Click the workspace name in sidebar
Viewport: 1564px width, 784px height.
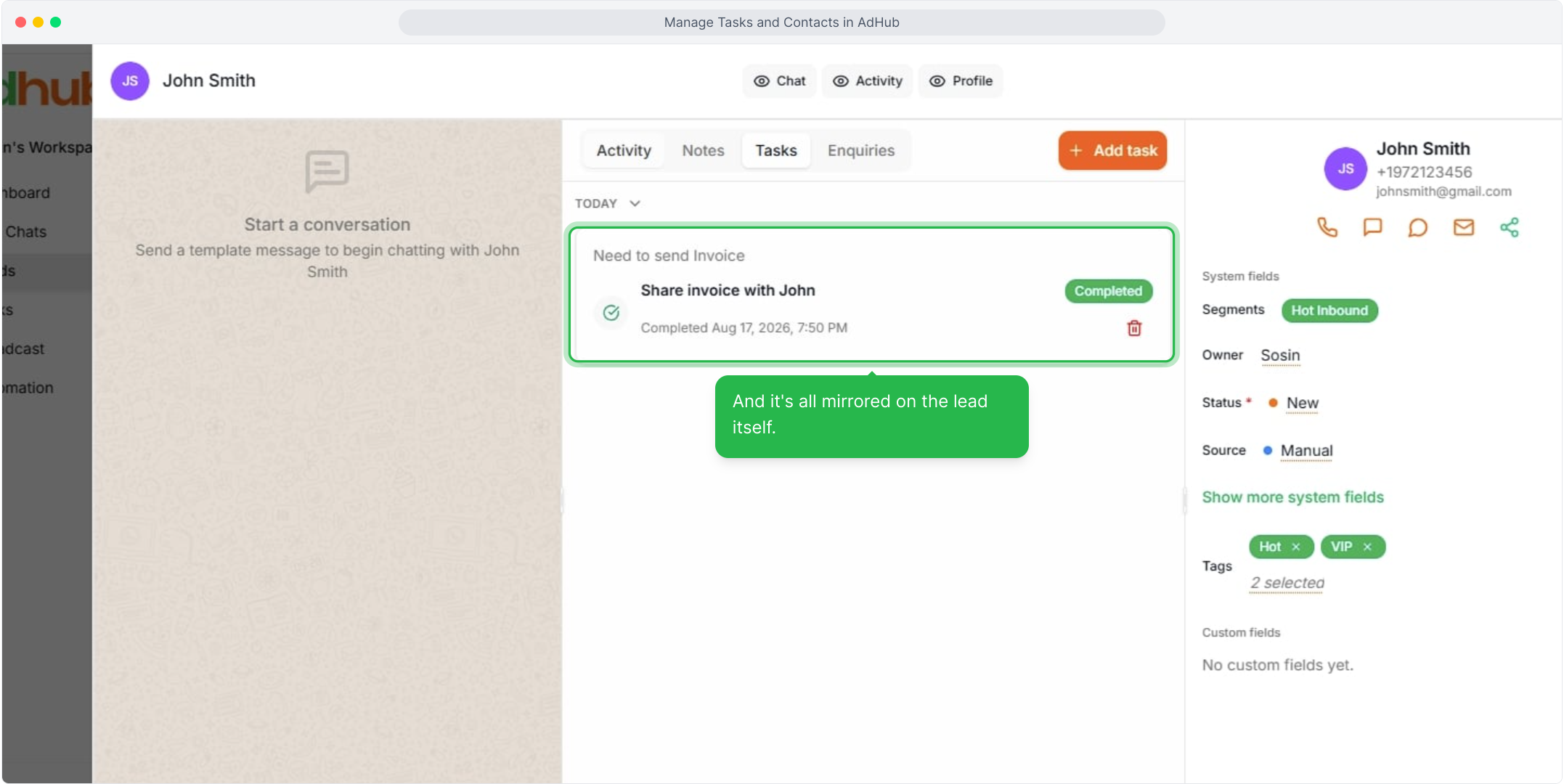46,147
